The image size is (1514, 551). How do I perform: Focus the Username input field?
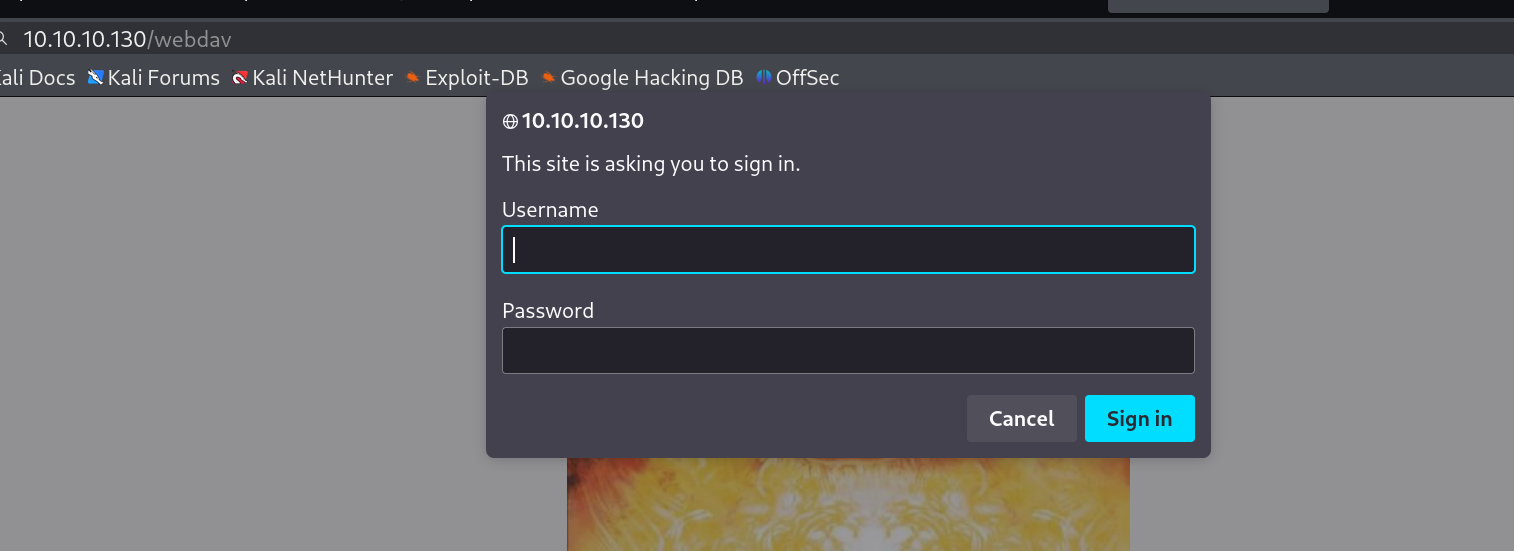click(848, 250)
